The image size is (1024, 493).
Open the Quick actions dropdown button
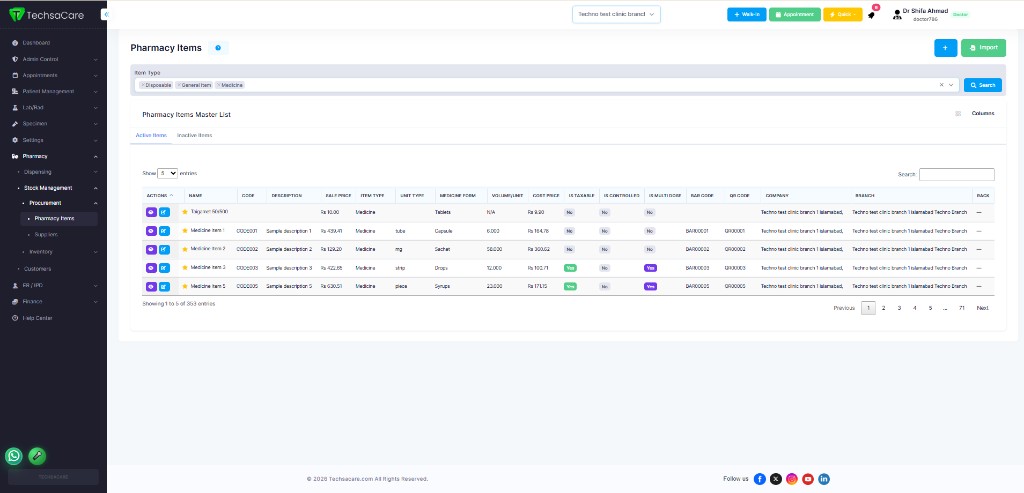point(842,14)
